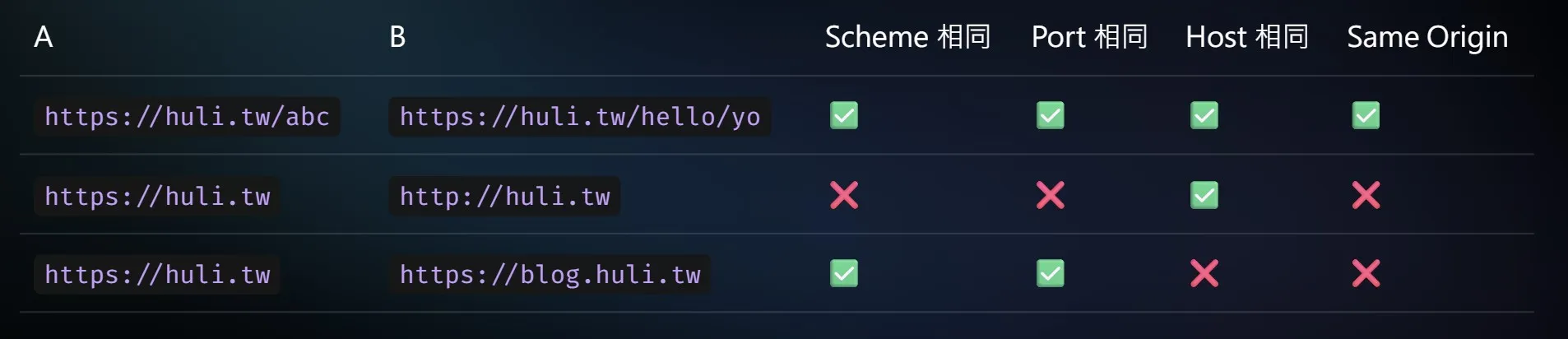Click the Scheme 相同 column header
1568x339 pixels.
tap(907, 37)
